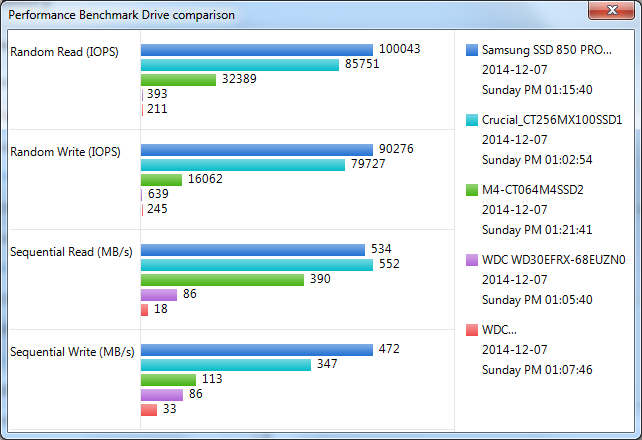The image size is (642, 440).
Task: Click the timestamp Sunday PM 01:02:54
Action: pyautogui.click(x=537, y=160)
